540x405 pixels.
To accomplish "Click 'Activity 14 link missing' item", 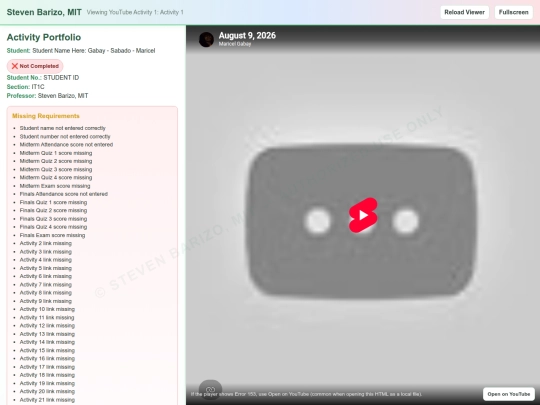I will click(x=47, y=342).
